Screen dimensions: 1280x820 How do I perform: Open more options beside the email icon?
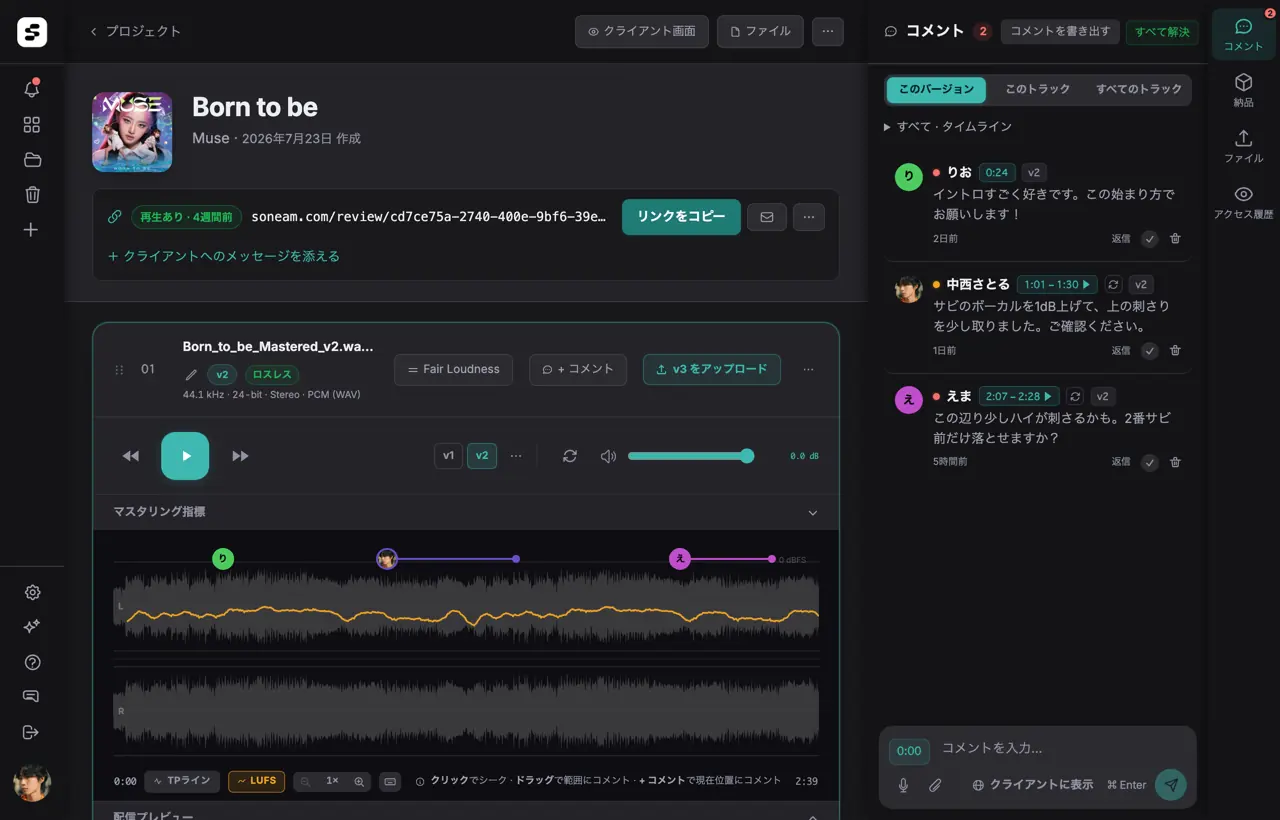[x=809, y=216]
